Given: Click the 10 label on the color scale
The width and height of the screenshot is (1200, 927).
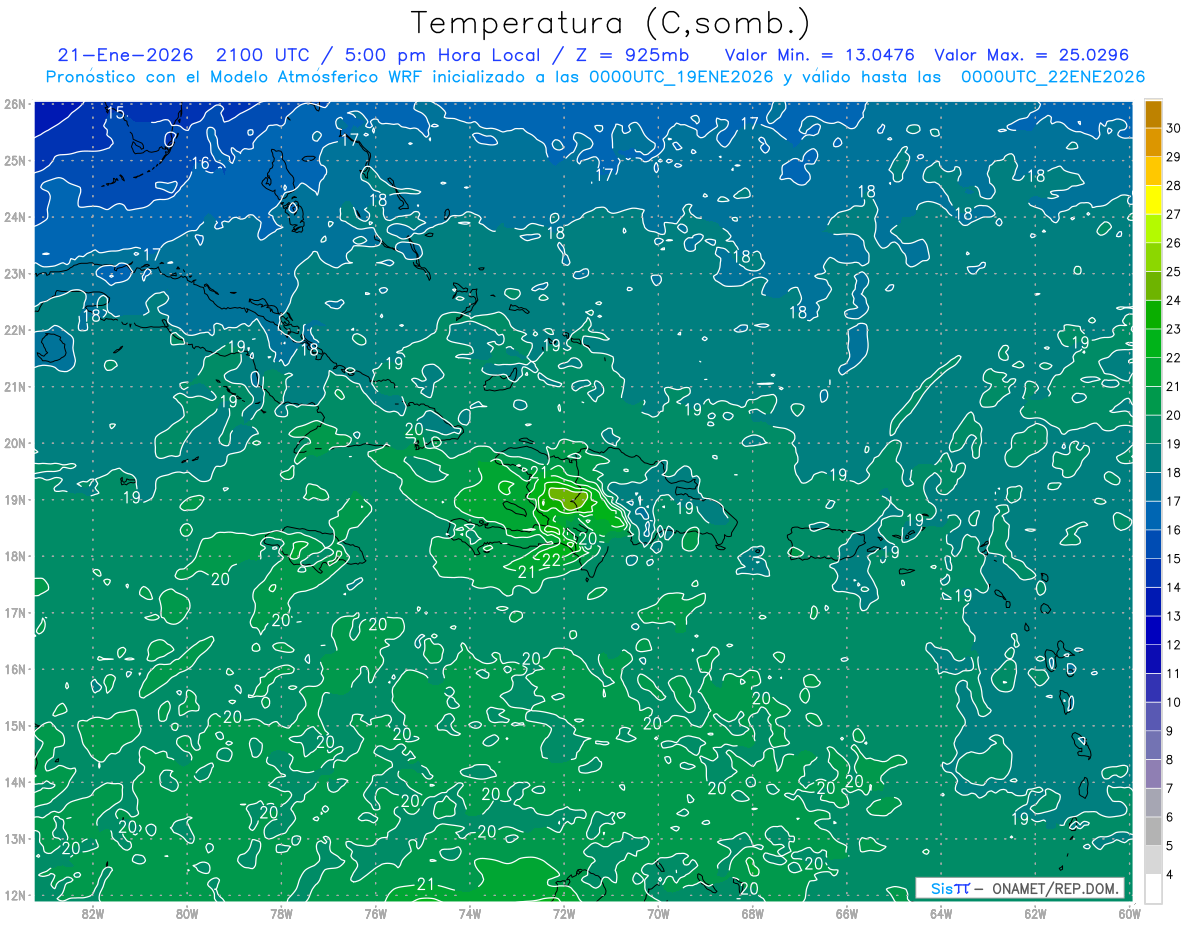Looking at the screenshot, I should click(x=1173, y=702).
